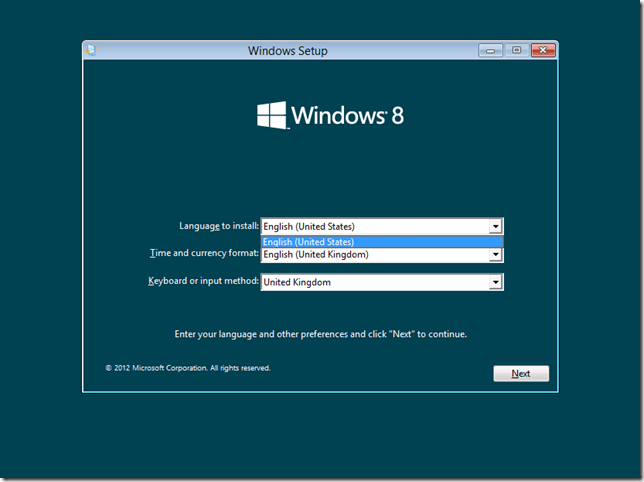
Task: Click the United Kingdom keyboard field
Action: (375, 283)
